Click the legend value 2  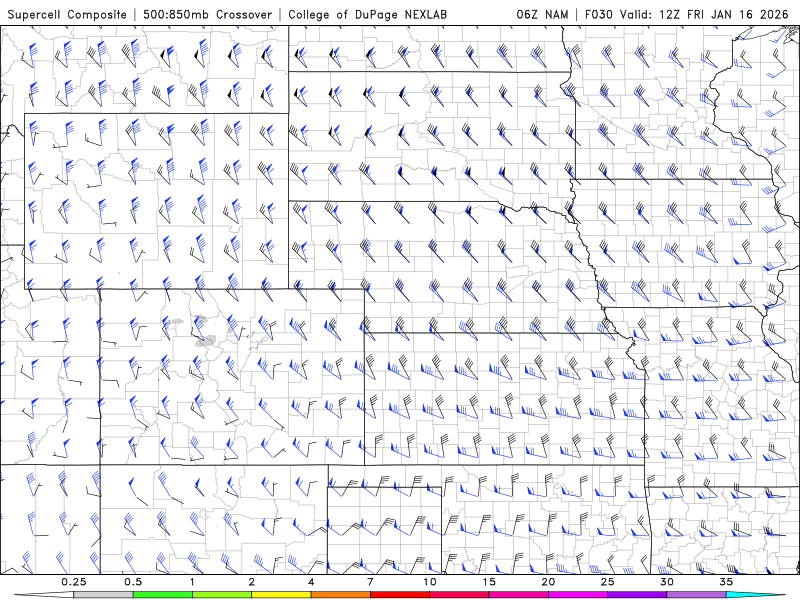[x=252, y=582]
